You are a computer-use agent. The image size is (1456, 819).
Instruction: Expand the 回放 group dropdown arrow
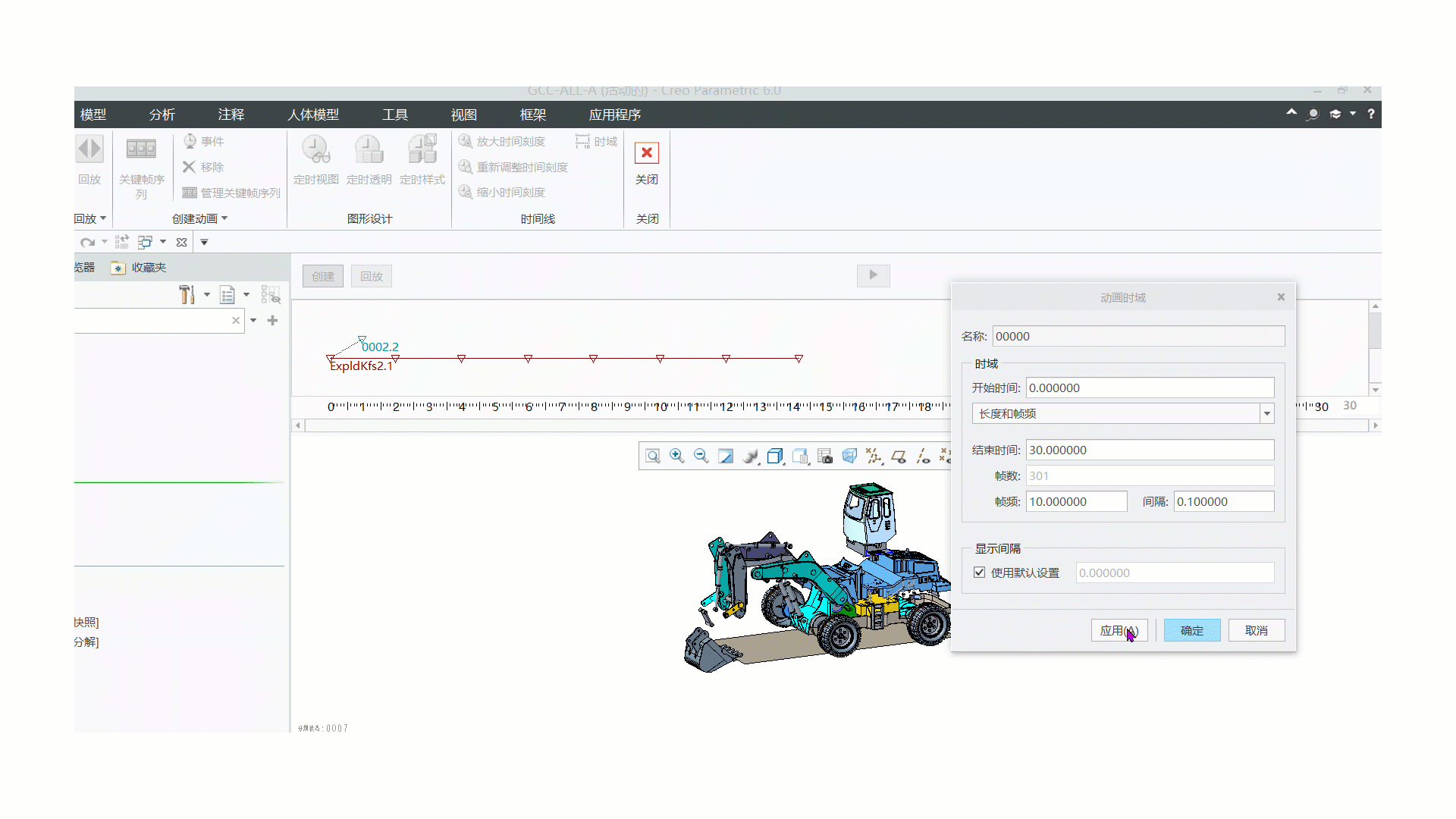[x=103, y=218]
